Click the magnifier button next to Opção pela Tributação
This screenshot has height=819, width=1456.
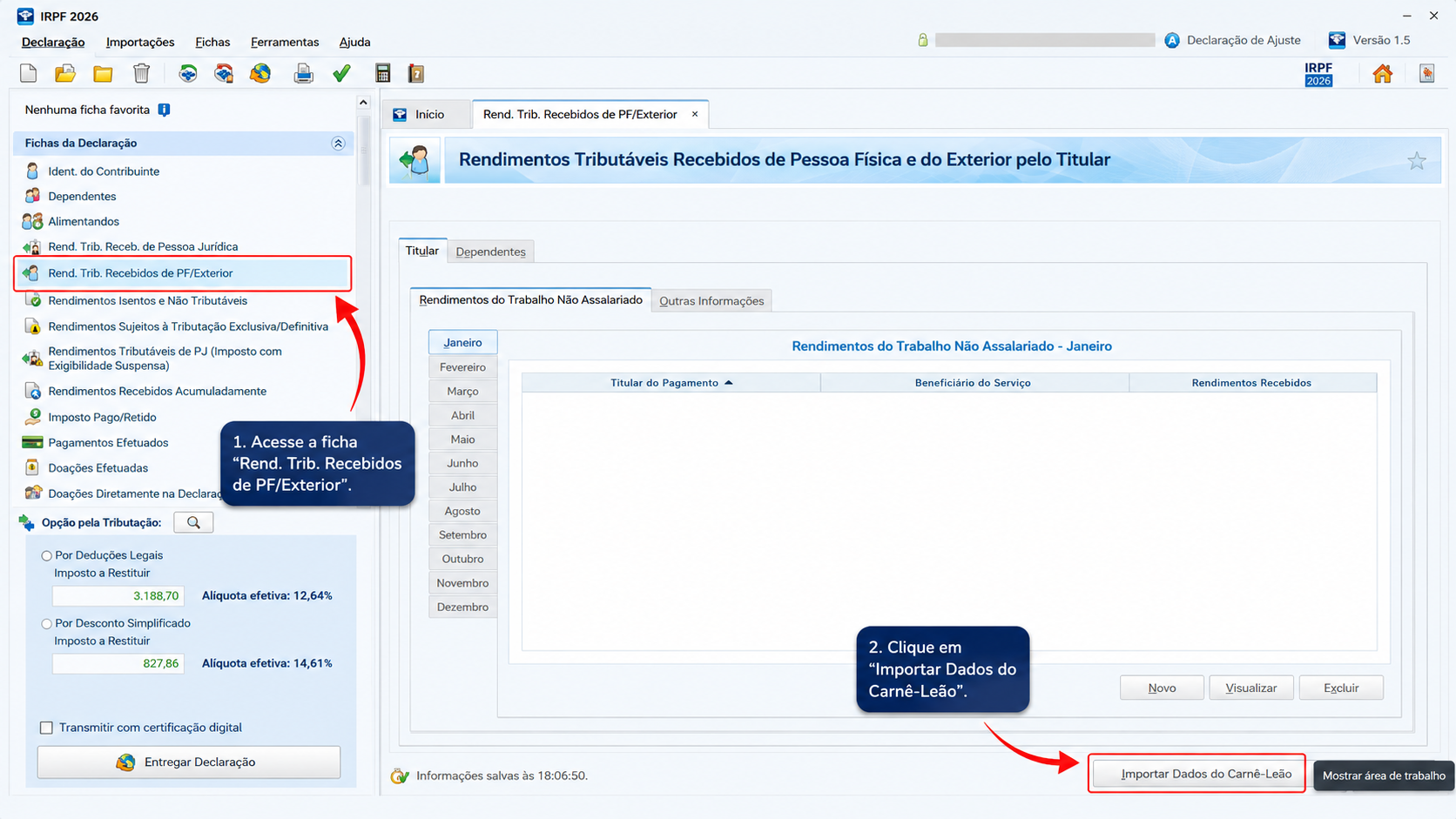[193, 522]
